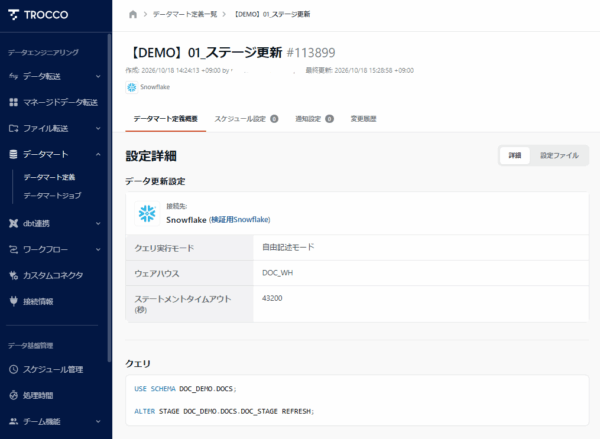
Task: Click the 【DEMO】01_ステージ更新 breadcrumb
Action: click(272, 15)
